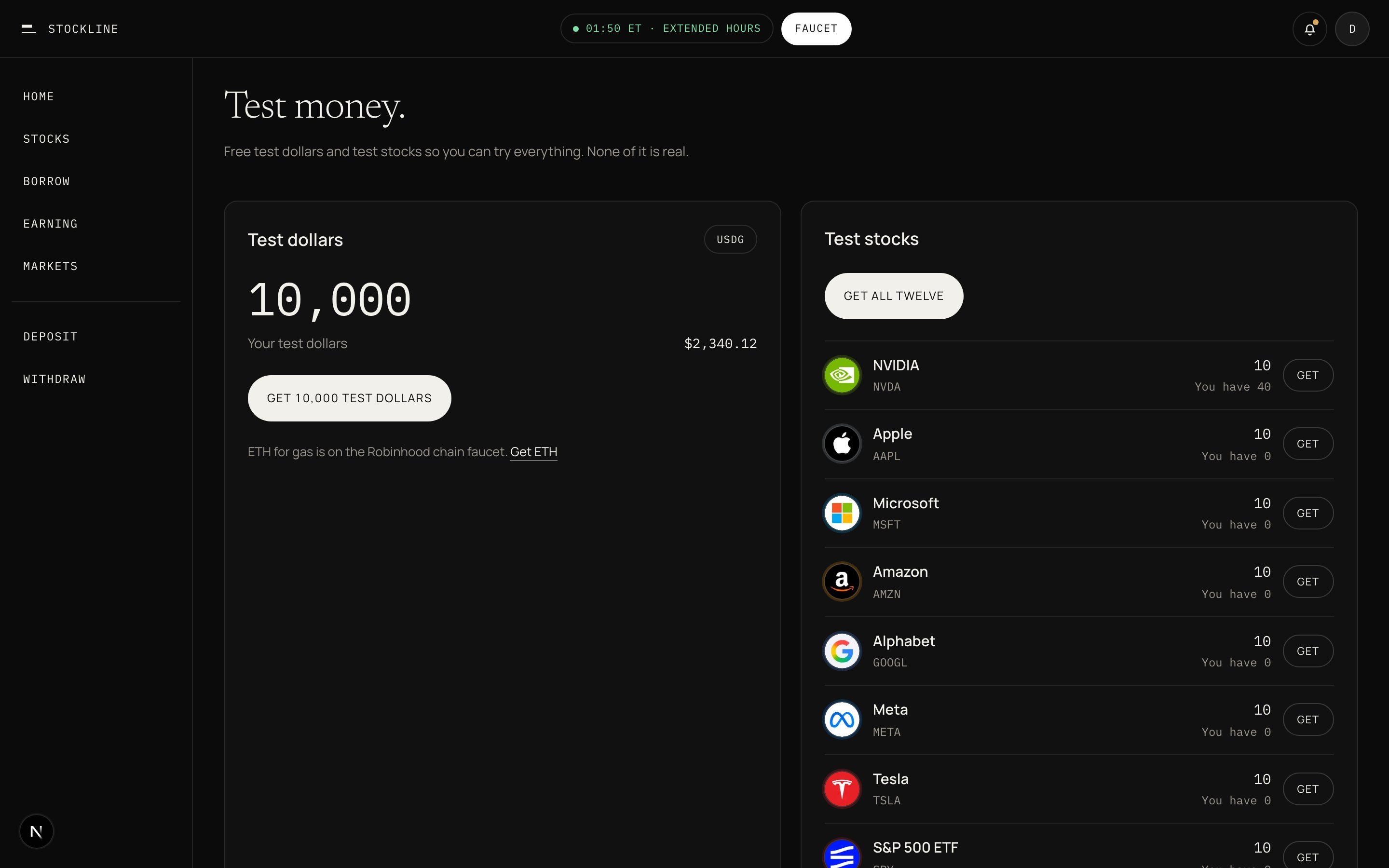Click the S&P 500 ETF logo icon

842,854
